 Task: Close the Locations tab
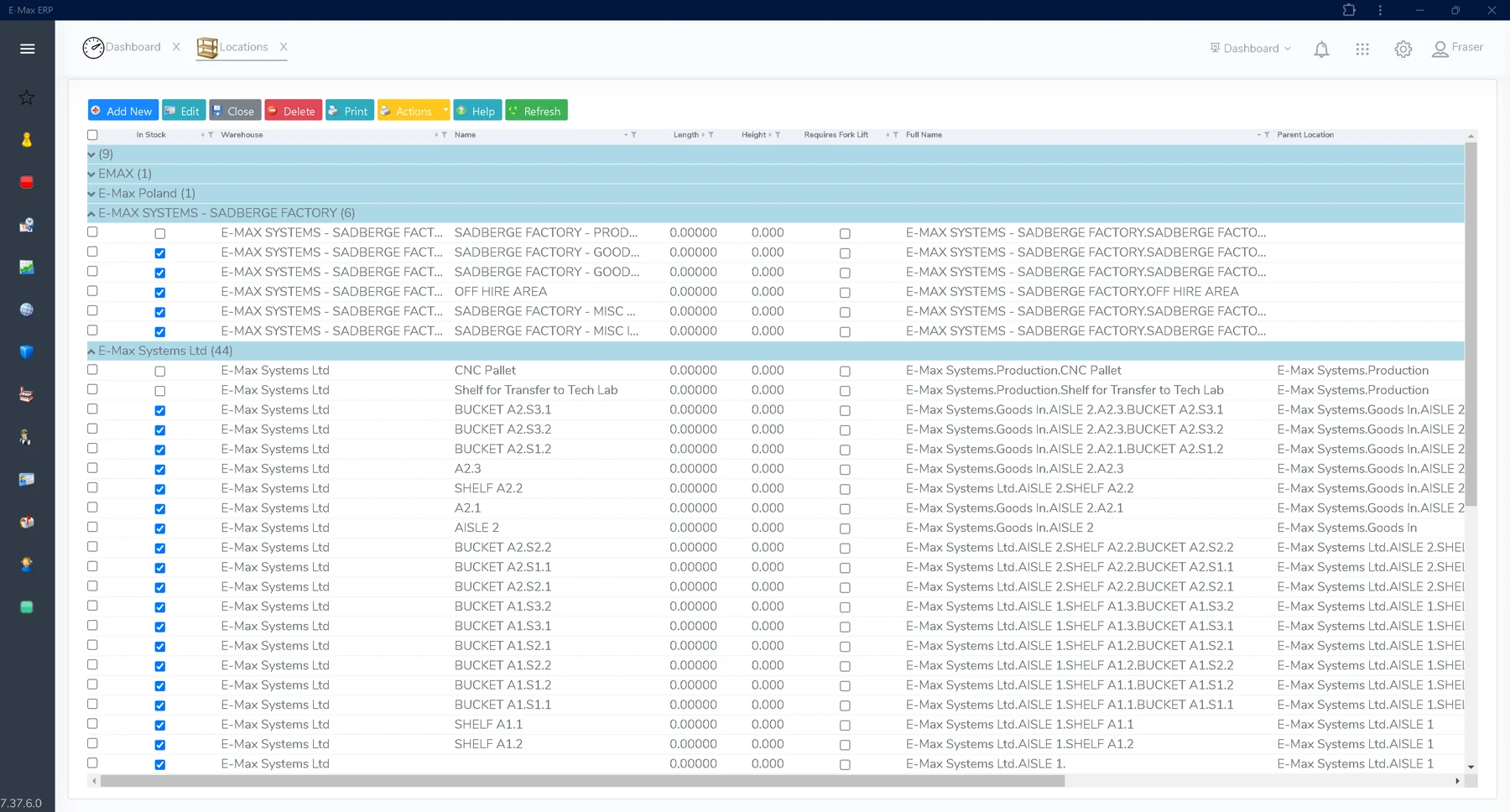point(284,47)
